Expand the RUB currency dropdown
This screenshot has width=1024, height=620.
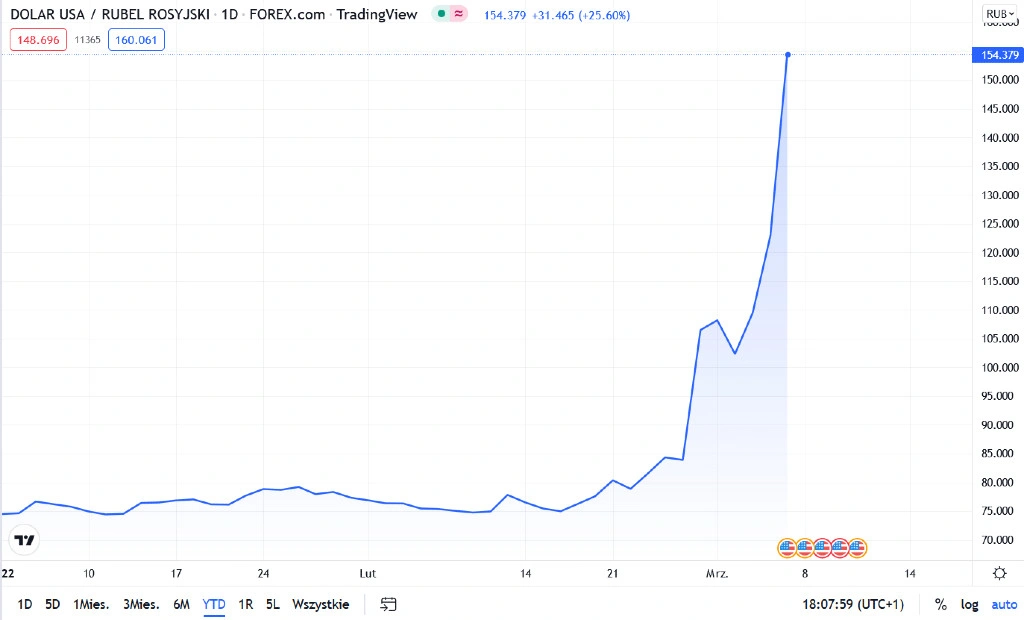point(1000,14)
